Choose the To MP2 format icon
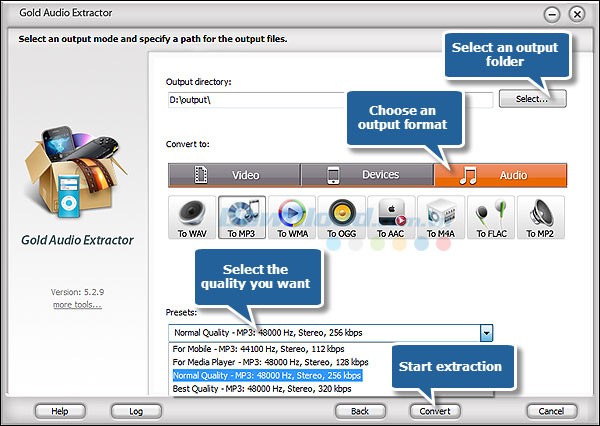 coord(541,217)
